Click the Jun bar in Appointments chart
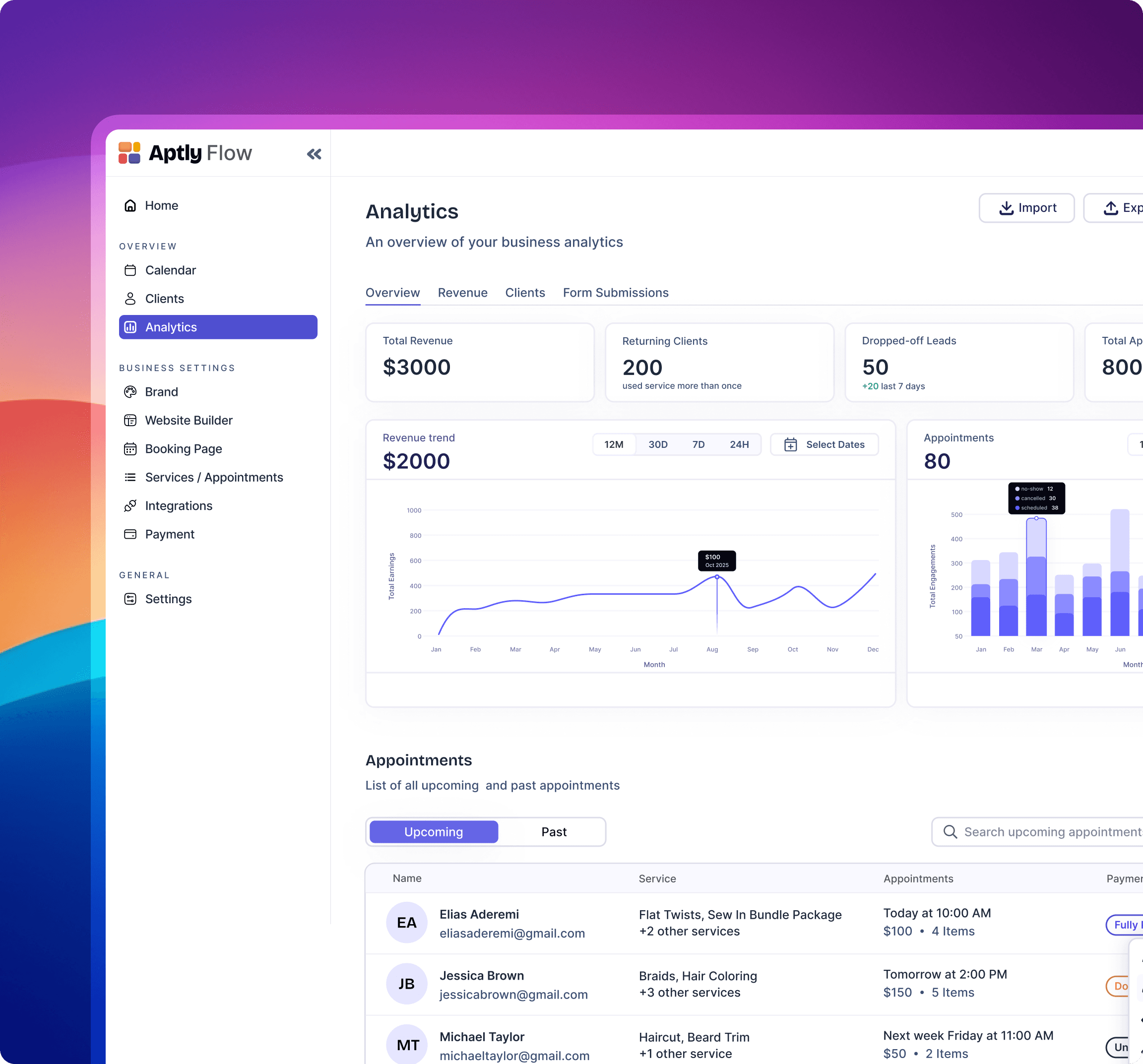This screenshot has height=1064, width=1143. tap(1119, 572)
